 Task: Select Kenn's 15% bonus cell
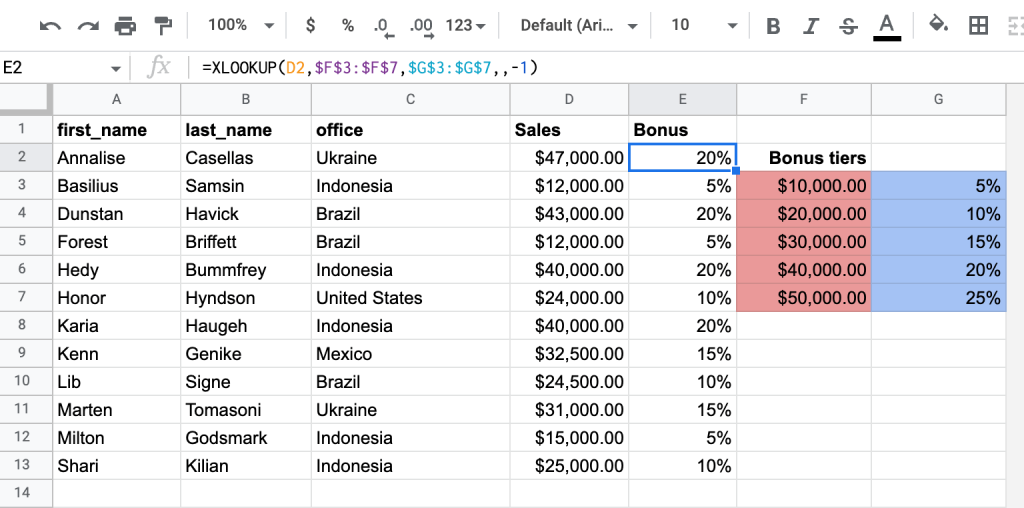tap(682, 354)
